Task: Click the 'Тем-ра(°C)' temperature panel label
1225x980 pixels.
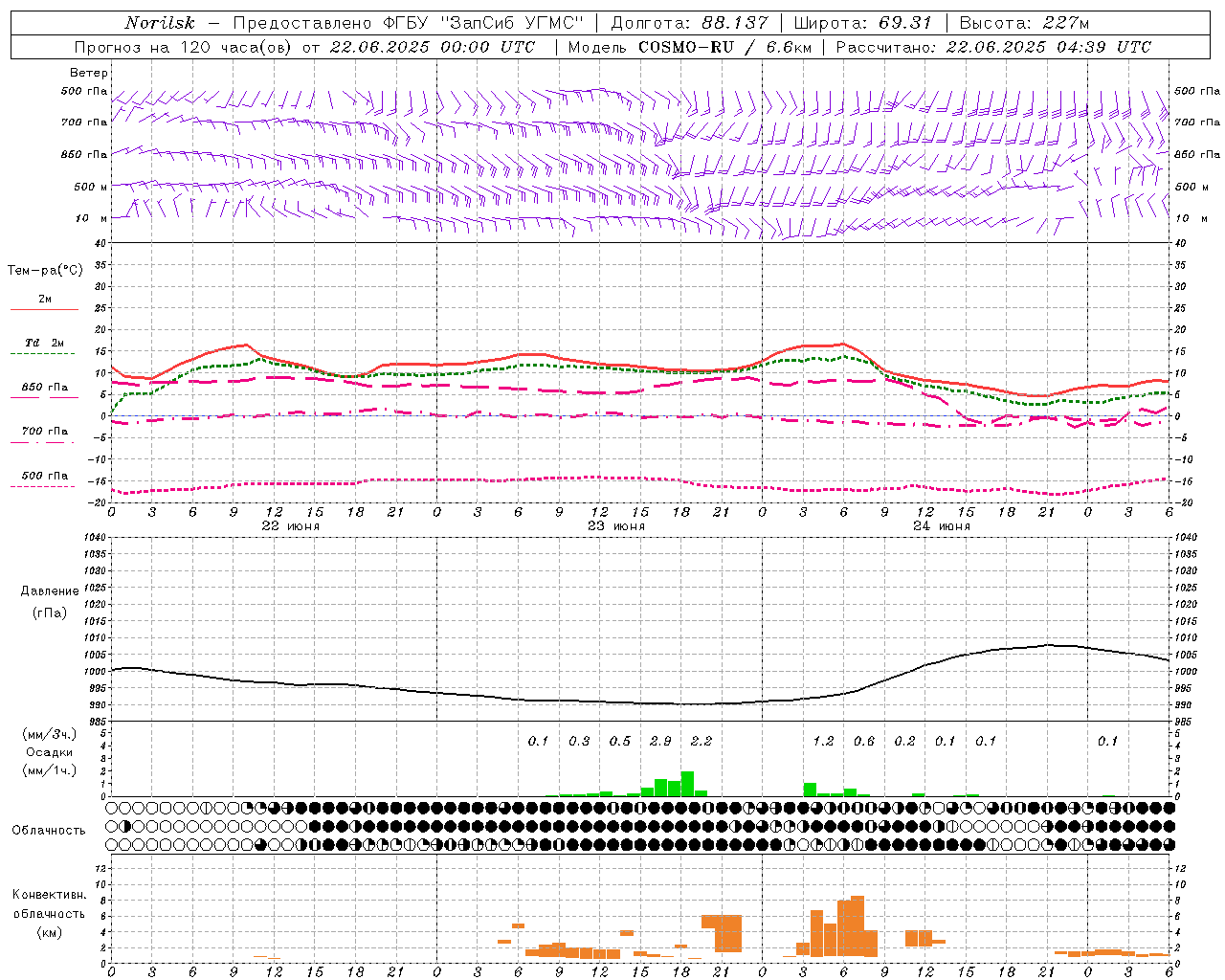Action: [x=45, y=271]
